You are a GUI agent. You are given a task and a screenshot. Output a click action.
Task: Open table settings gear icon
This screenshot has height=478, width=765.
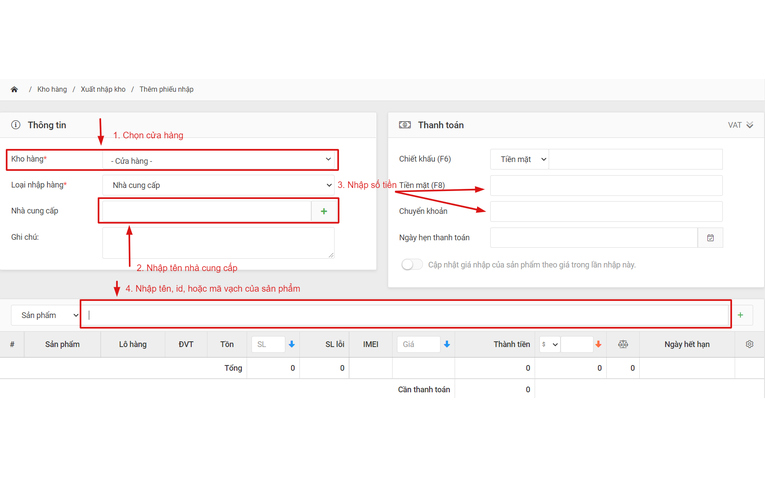749,344
